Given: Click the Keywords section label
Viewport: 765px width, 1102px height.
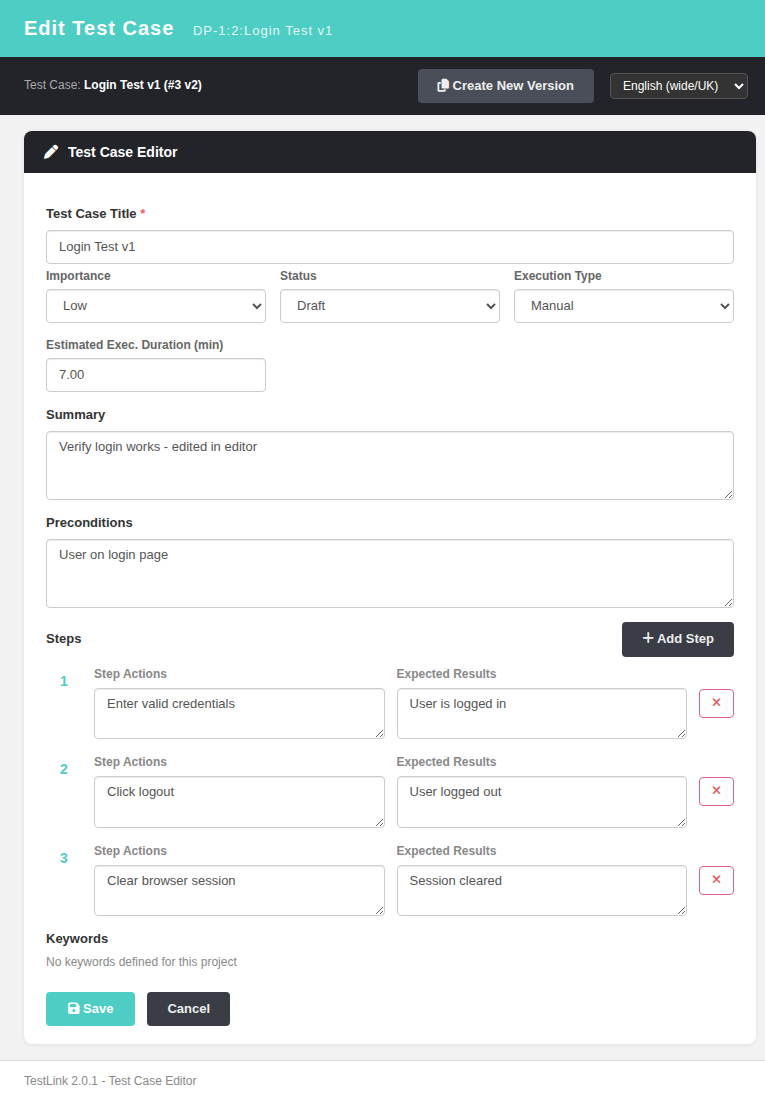Looking at the screenshot, I should click(x=77, y=939).
